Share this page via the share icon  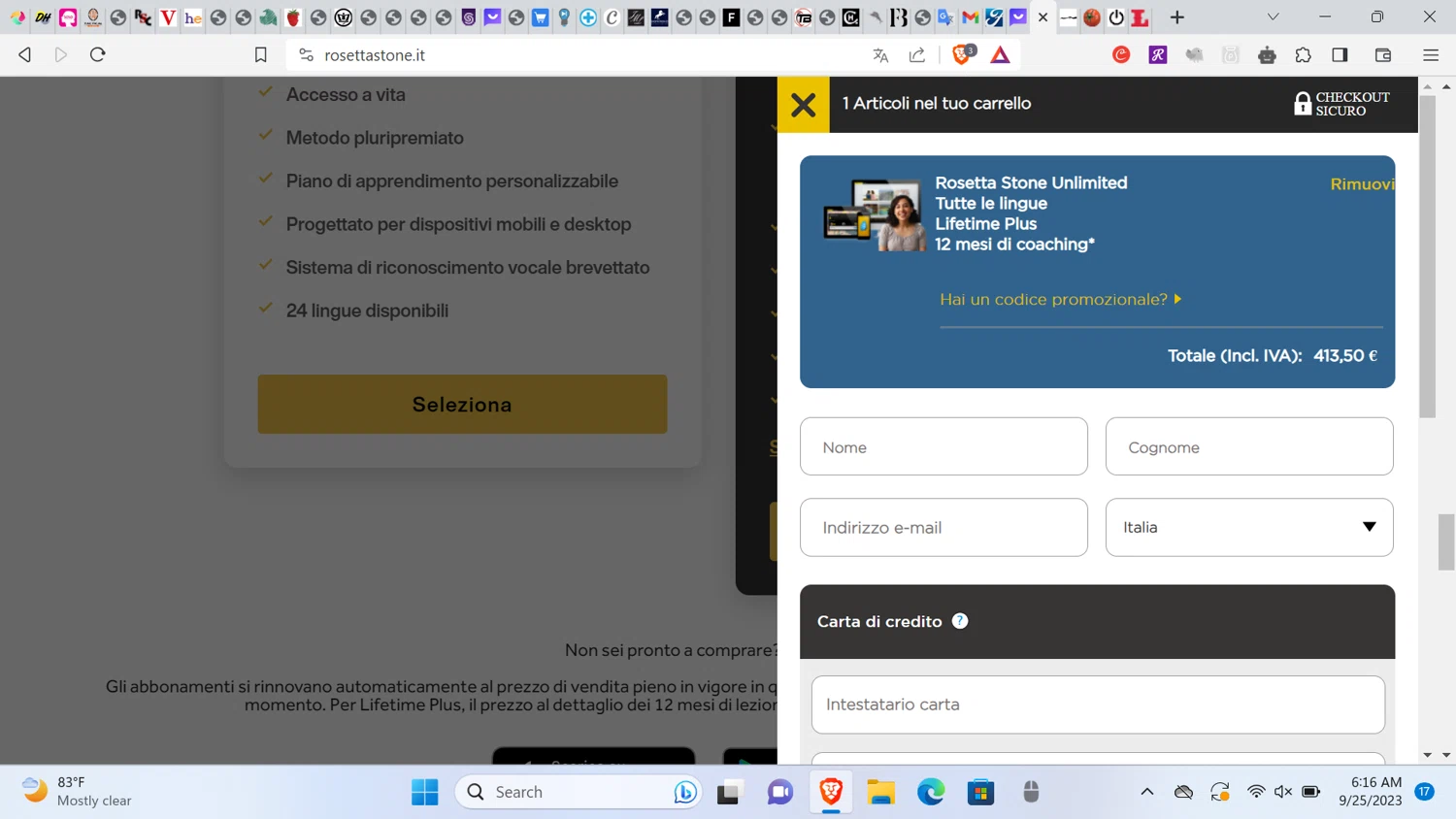click(916, 55)
